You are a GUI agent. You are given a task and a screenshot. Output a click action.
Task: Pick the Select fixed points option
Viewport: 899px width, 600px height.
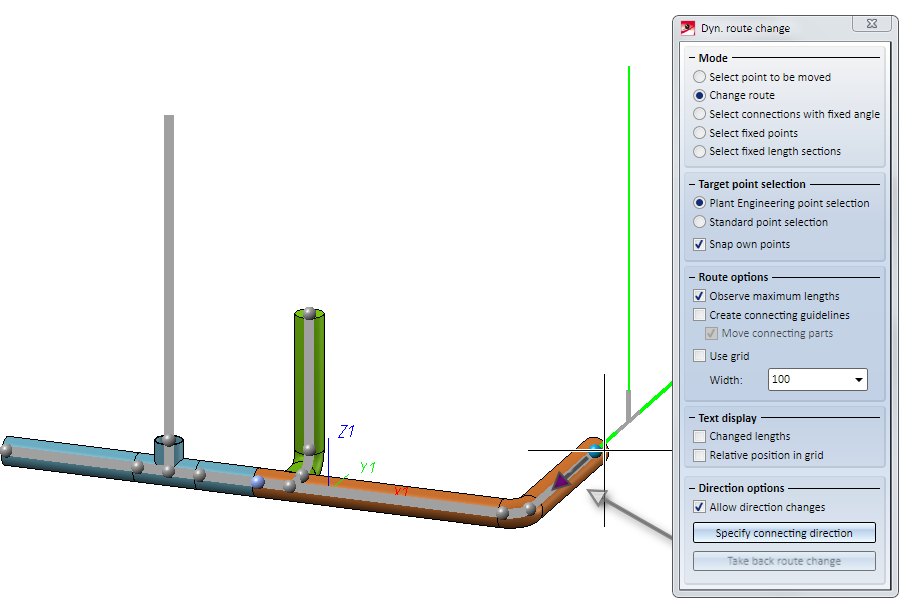[699, 133]
